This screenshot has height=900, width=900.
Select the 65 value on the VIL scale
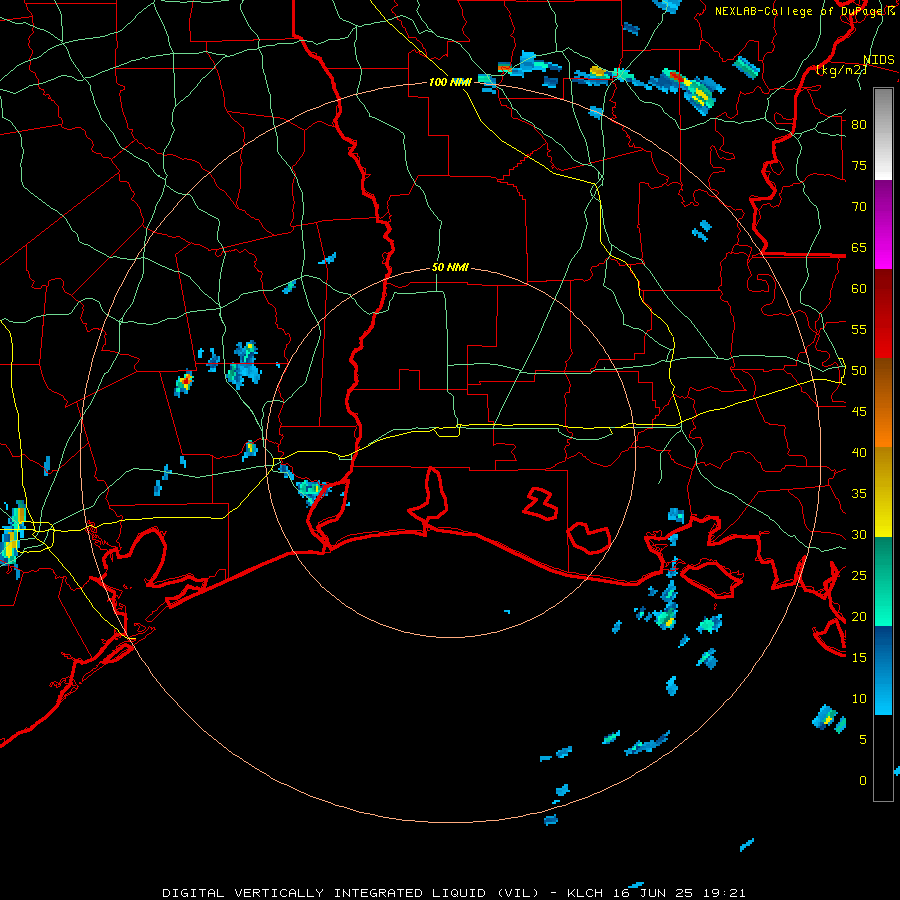tap(859, 248)
